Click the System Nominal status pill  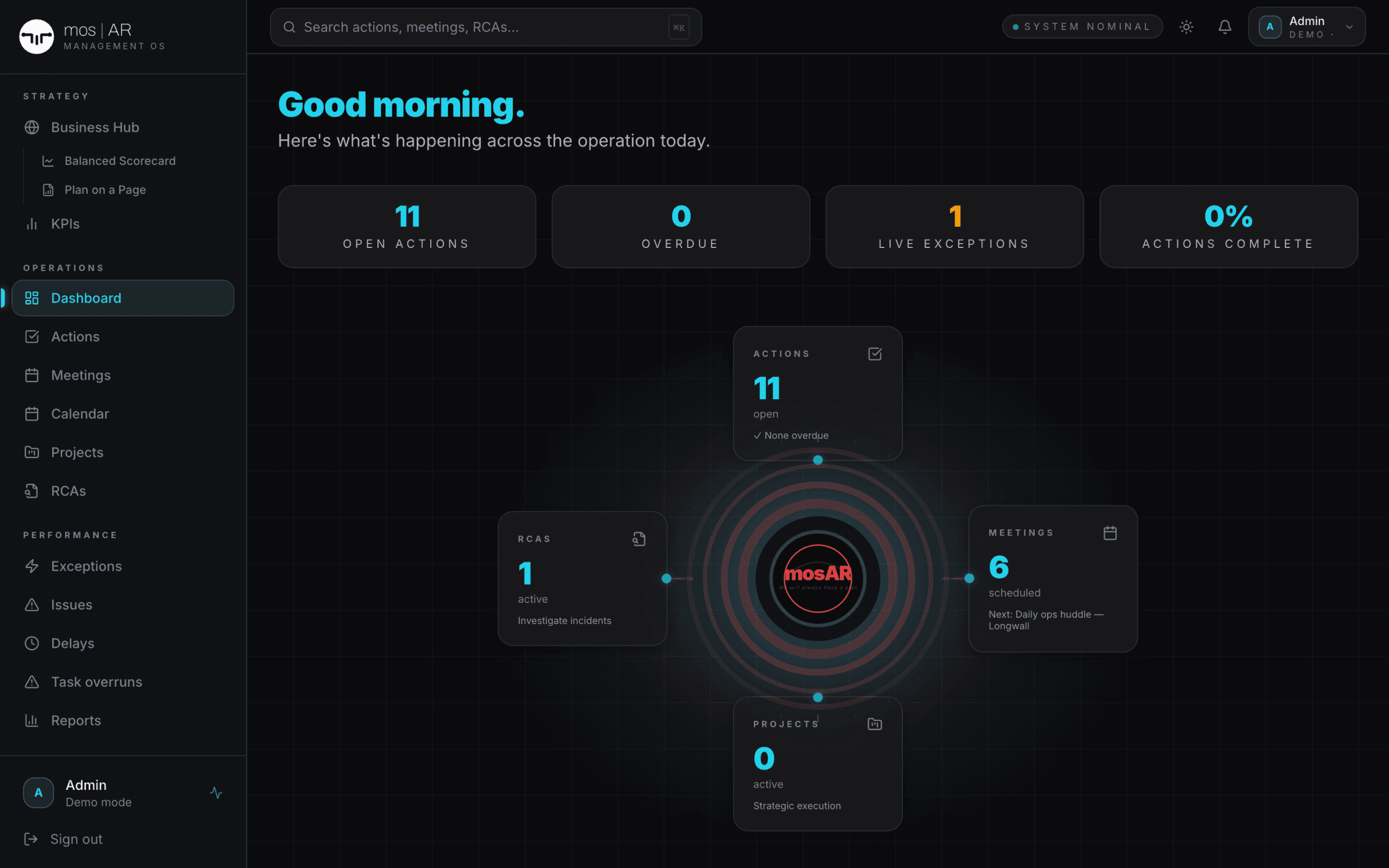[1082, 27]
